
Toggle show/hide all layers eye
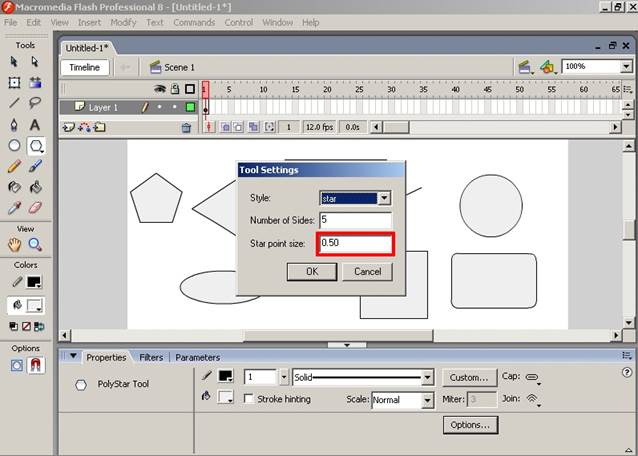pyautogui.click(x=160, y=89)
